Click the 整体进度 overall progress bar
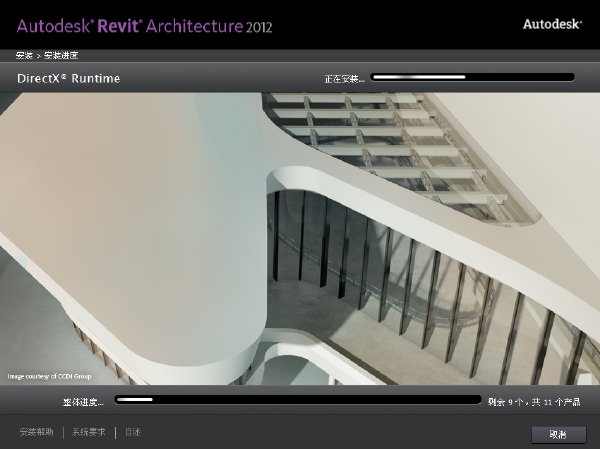Screen dimensions: 600x449 [298, 400]
